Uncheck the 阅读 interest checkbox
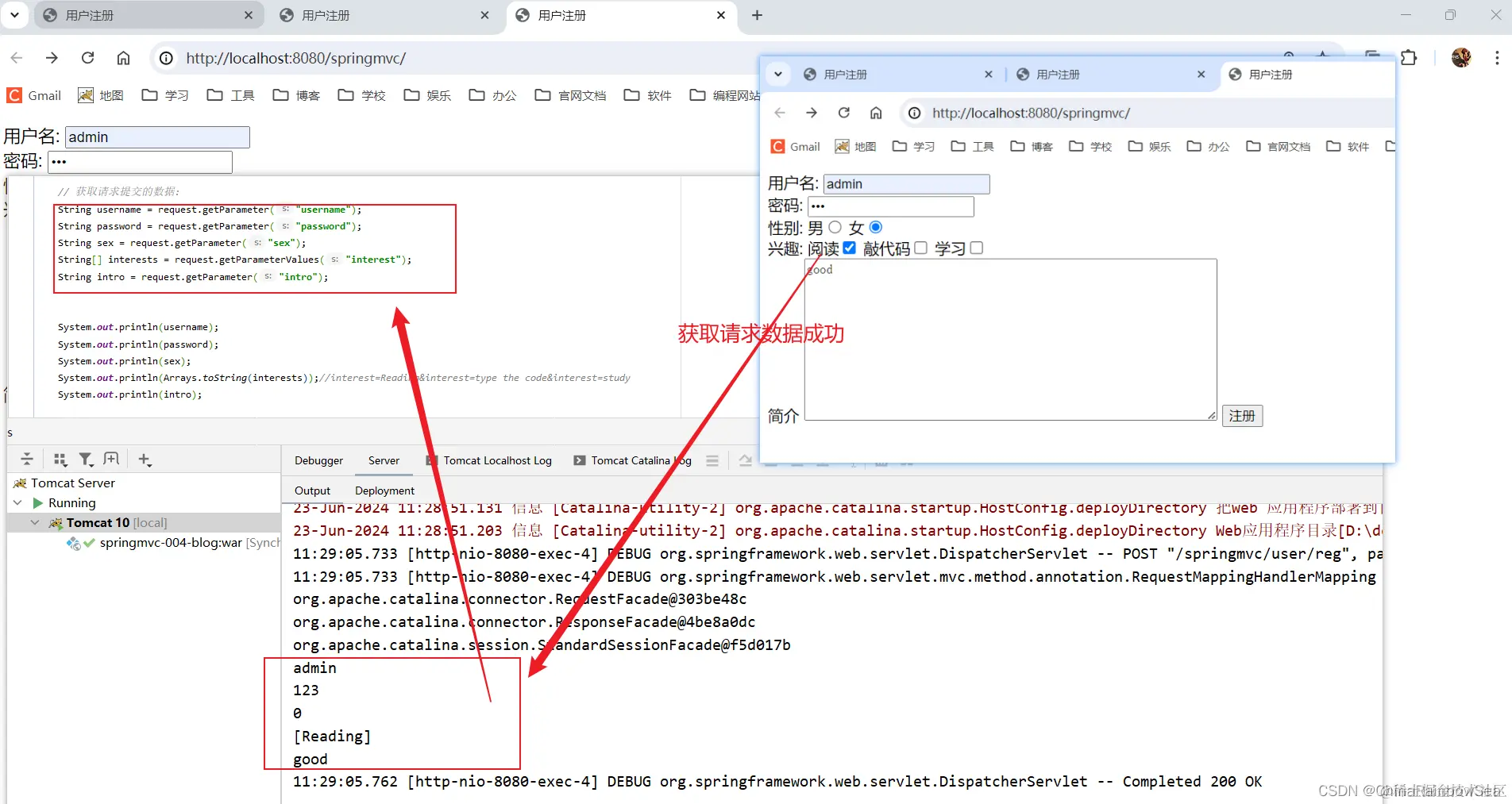Screen dimensions: 1512x804 (849, 248)
